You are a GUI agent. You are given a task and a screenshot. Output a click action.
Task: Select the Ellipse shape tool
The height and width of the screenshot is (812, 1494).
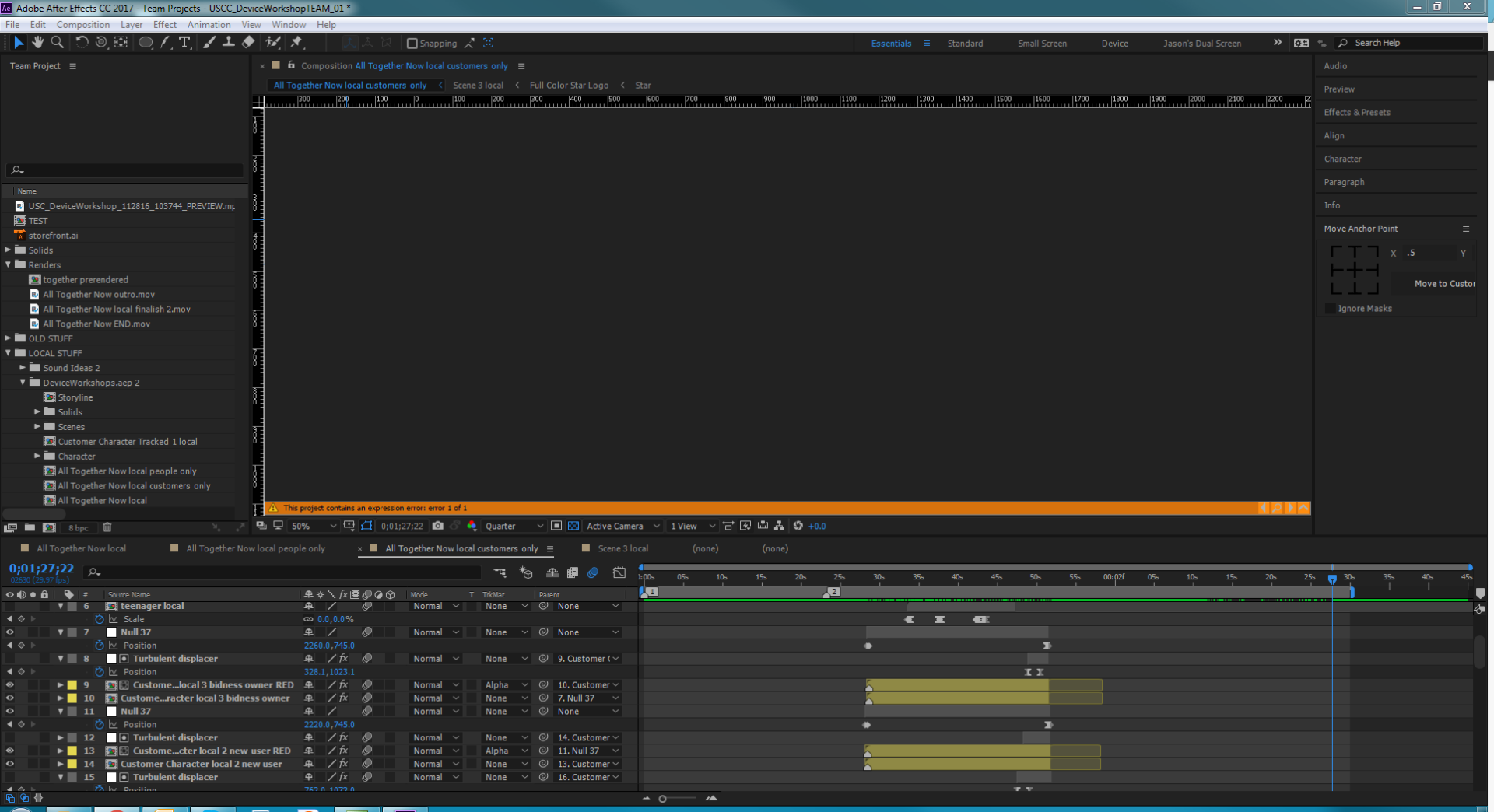tap(146, 43)
